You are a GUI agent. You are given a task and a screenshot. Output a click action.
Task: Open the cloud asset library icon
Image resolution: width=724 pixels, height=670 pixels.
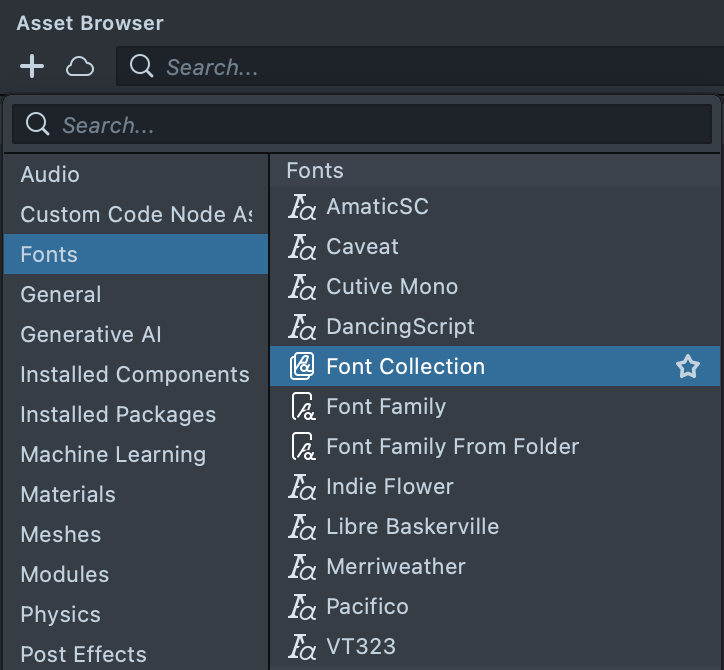(80, 67)
